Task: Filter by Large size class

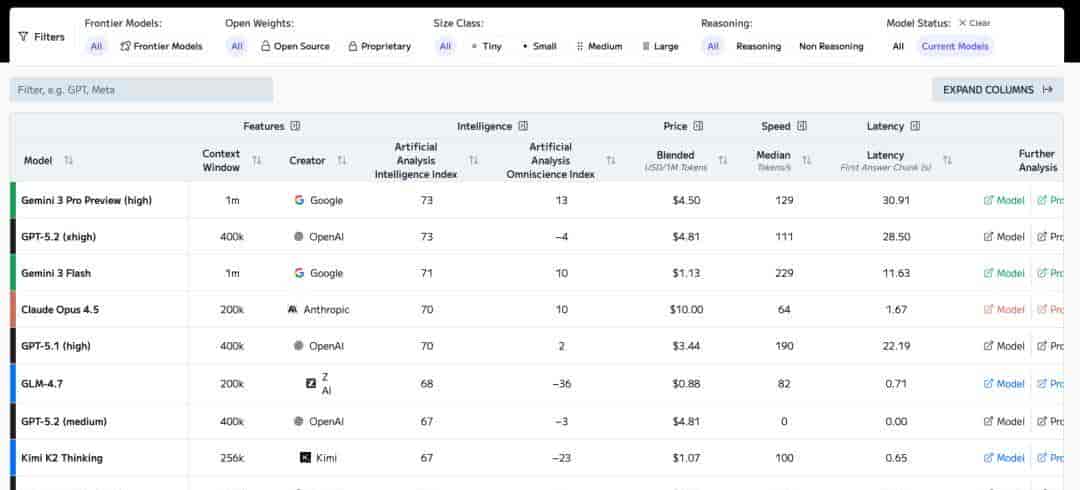Action: [661, 46]
